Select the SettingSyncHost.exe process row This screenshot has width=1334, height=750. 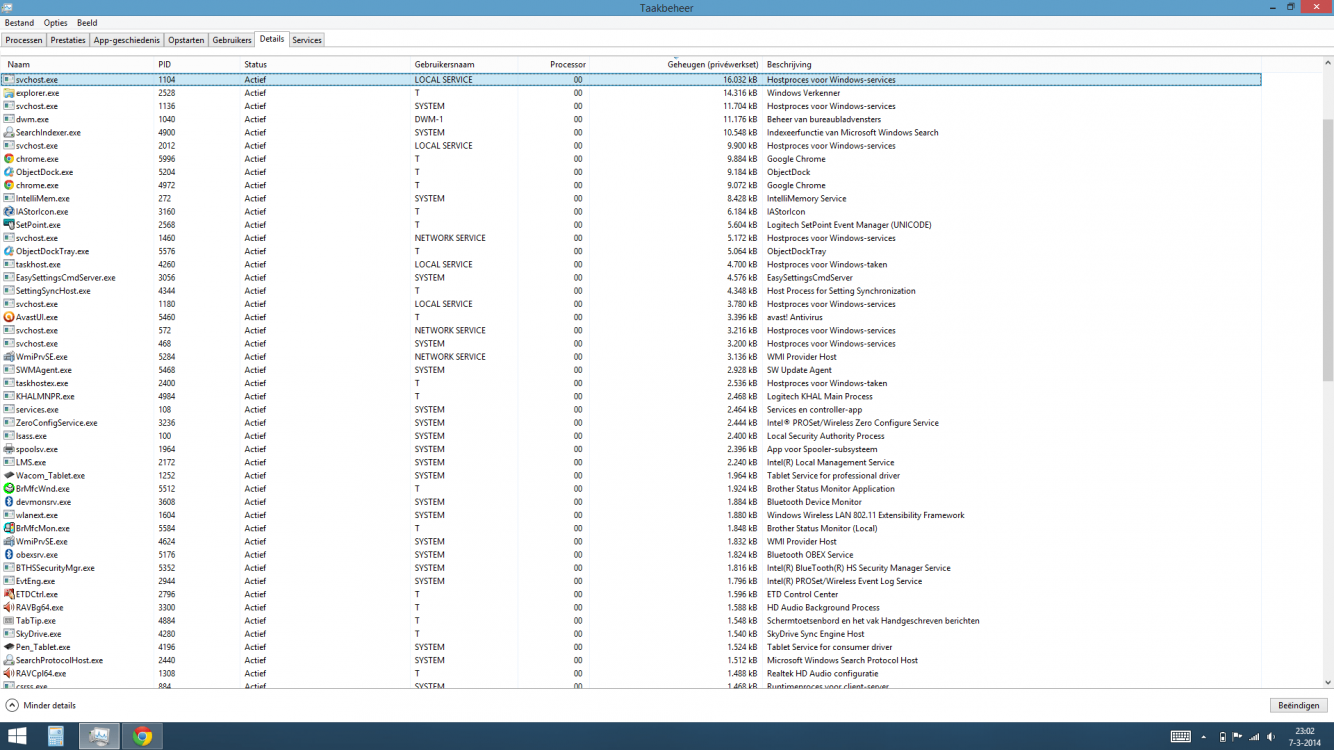tap(631, 291)
